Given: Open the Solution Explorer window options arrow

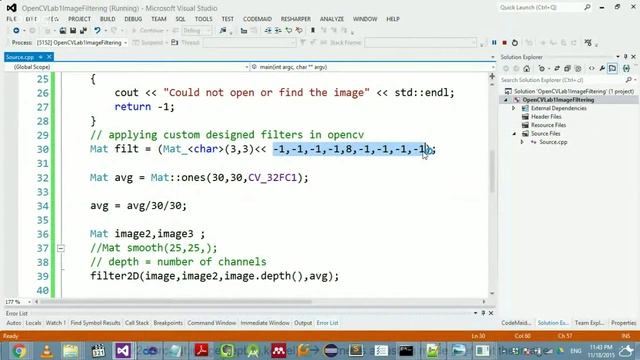Looking at the screenshot, I should click(618, 57).
